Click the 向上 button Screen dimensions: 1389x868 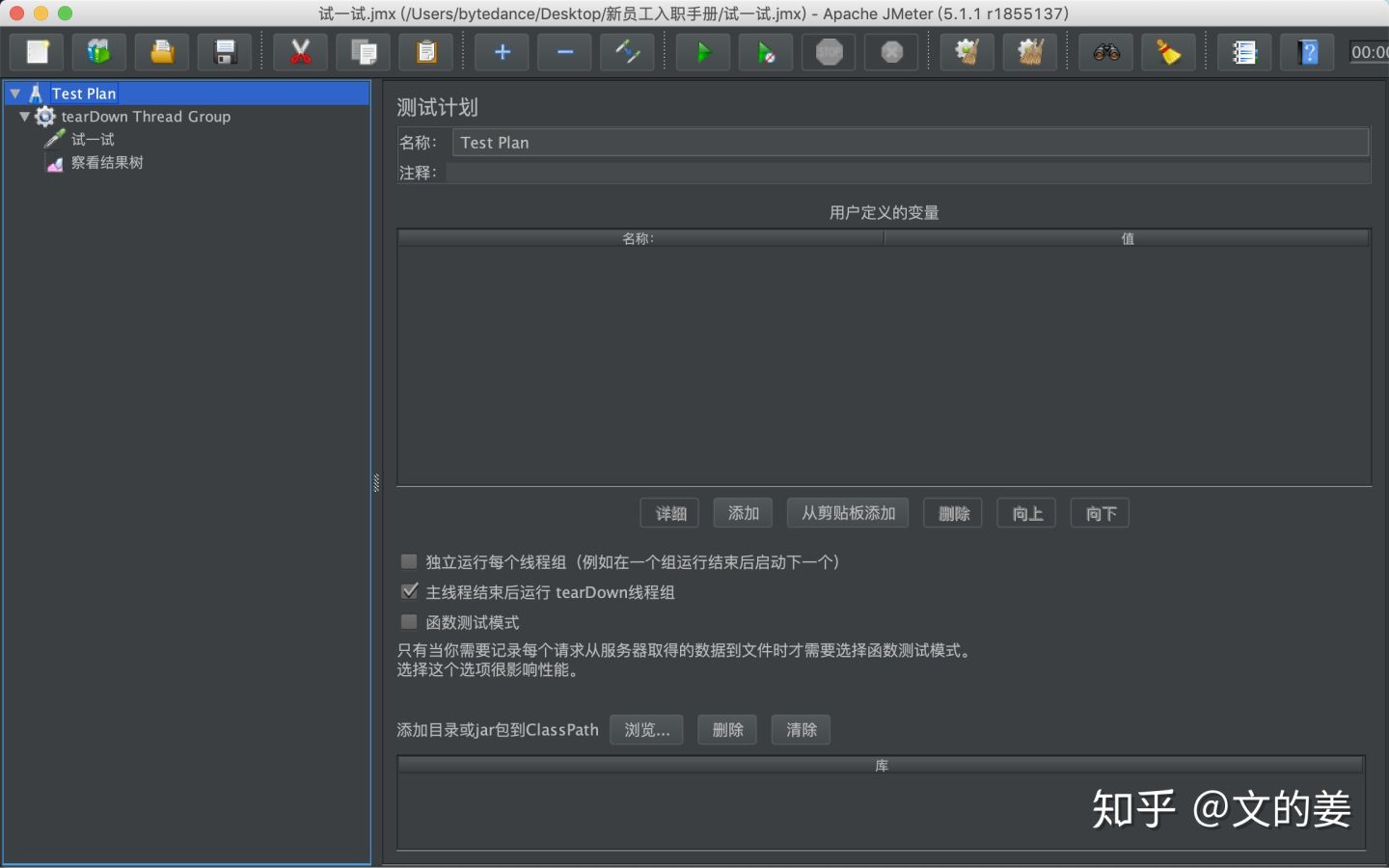click(1026, 513)
